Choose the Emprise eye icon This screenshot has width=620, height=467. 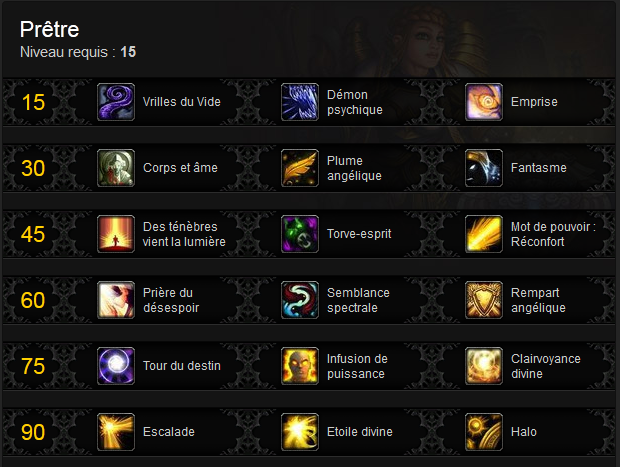pos(484,102)
